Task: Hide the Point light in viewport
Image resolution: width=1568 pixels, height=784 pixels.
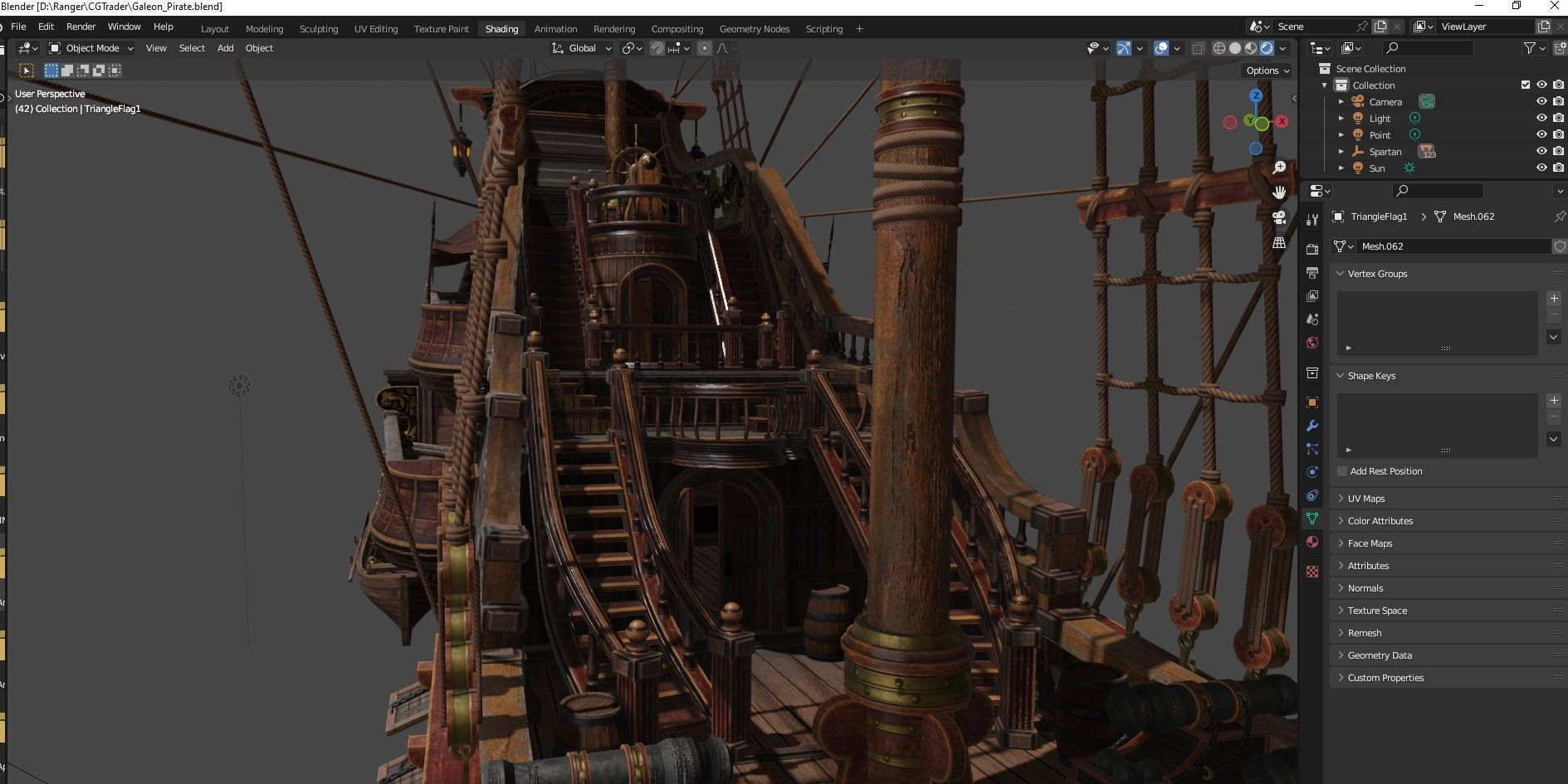Action: coord(1541,134)
